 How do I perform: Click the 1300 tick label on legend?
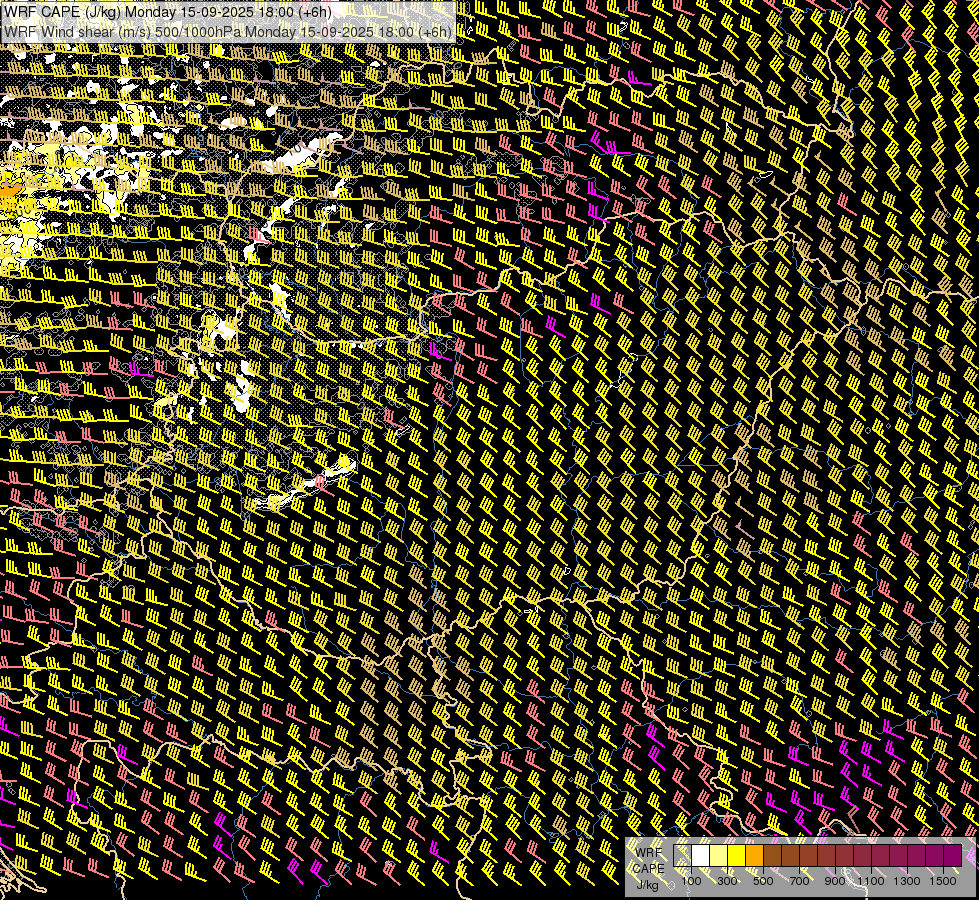coord(907,881)
